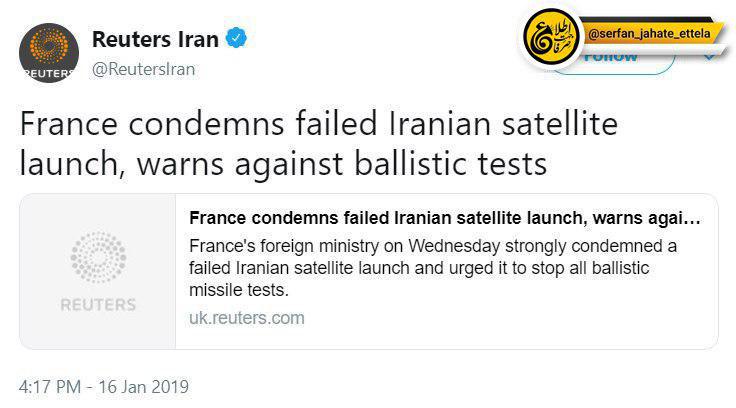Click the link card description about France's foreign ministry

click(433, 268)
